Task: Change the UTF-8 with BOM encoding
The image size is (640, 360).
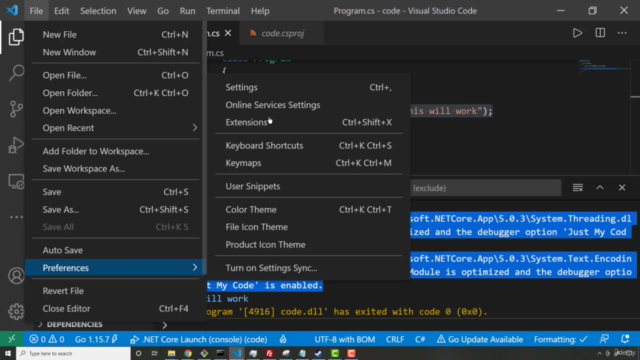Action: tap(344, 339)
